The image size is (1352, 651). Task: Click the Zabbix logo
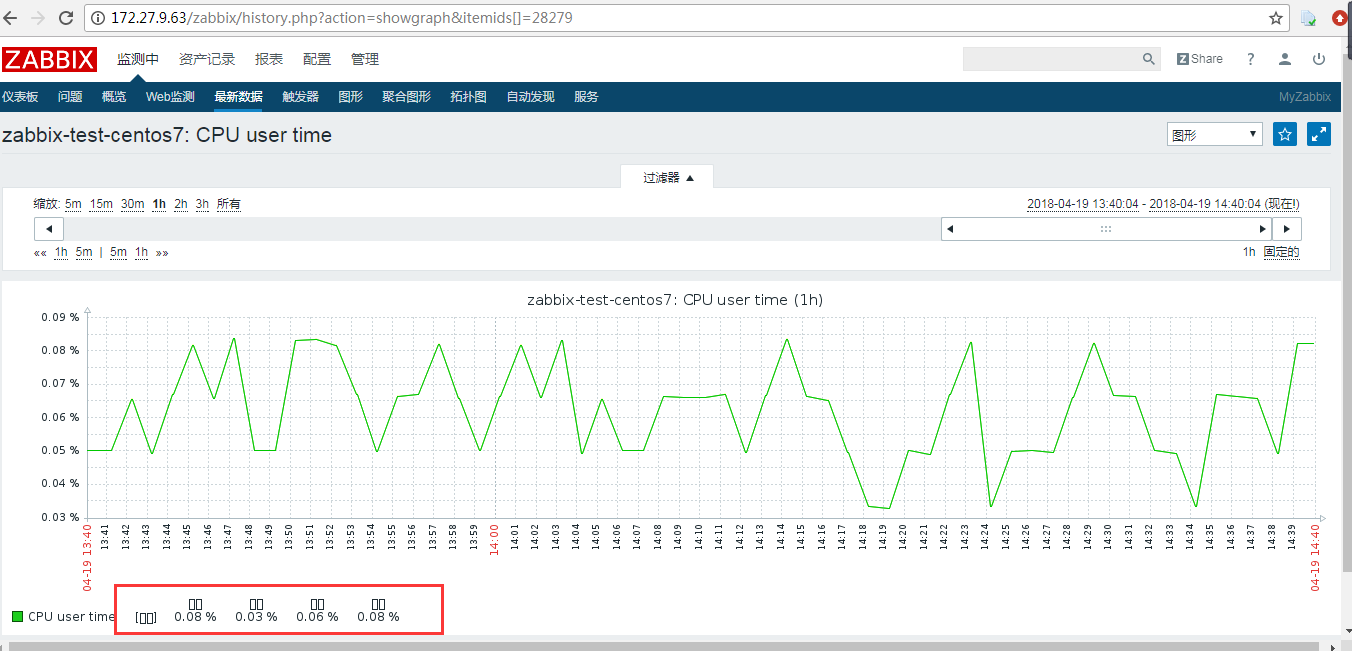coord(50,59)
